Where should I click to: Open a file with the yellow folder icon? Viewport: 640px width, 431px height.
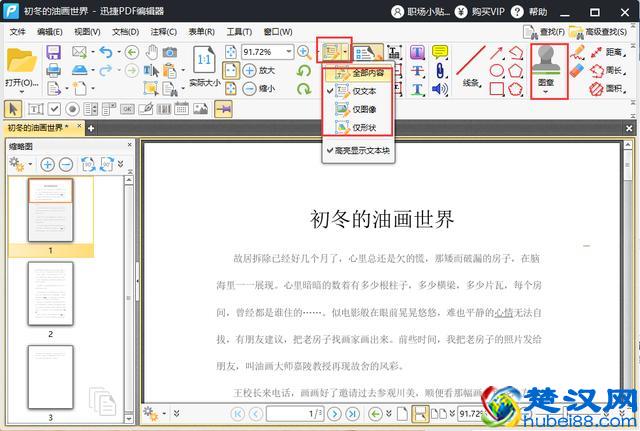point(22,61)
